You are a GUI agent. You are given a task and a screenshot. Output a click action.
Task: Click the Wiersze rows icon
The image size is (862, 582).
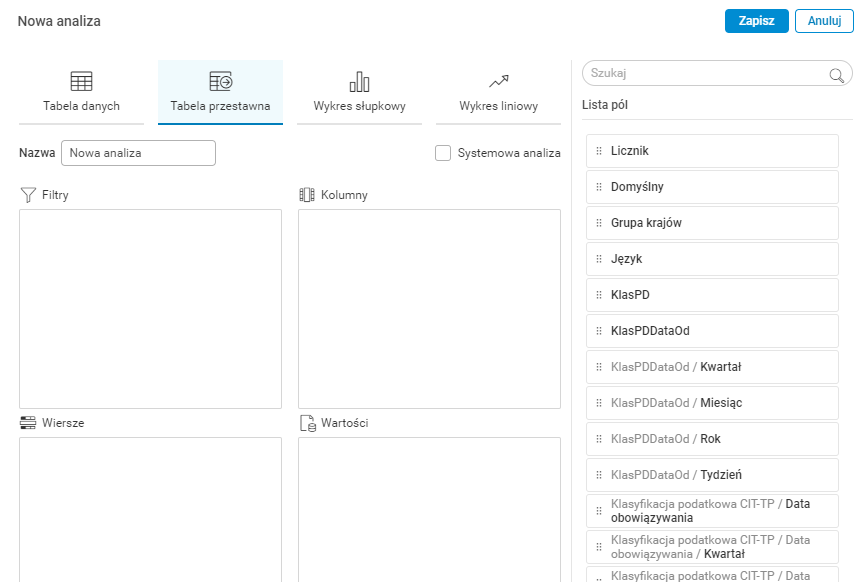(x=28, y=423)
